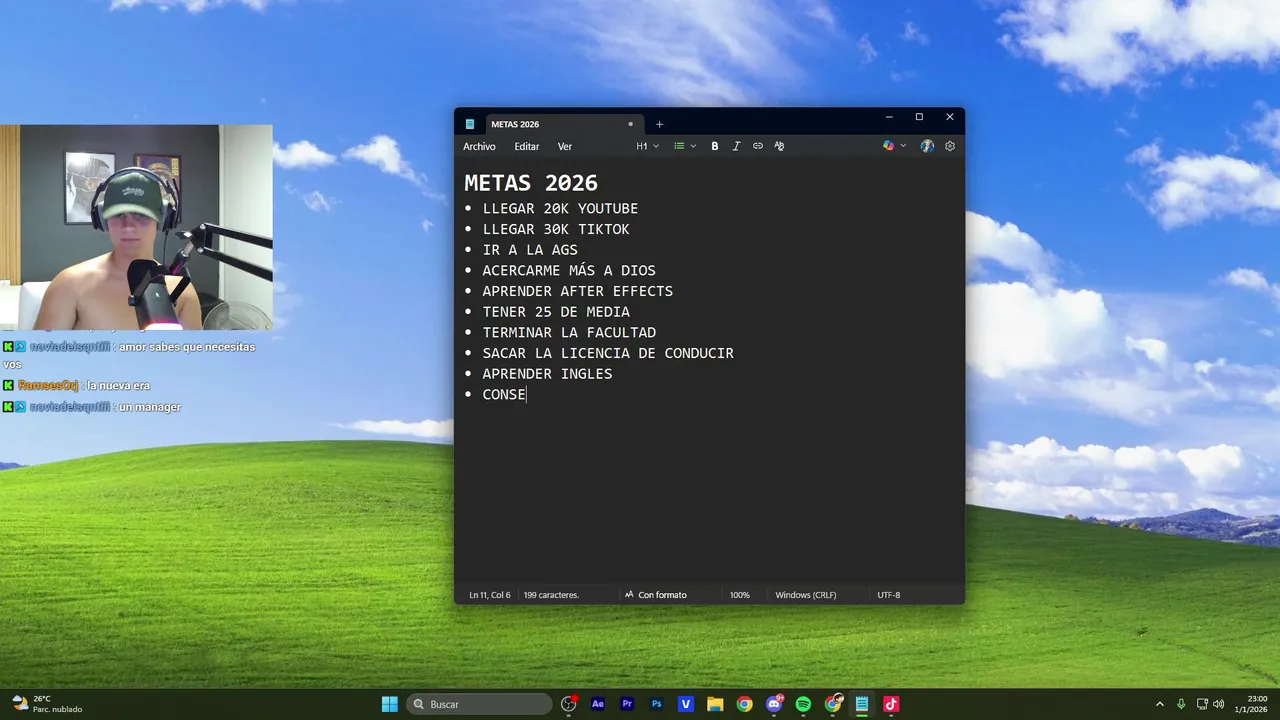
Task: Click the 100% zoom level in status bar
Action: pyautogui.click(x=739, y=595)
